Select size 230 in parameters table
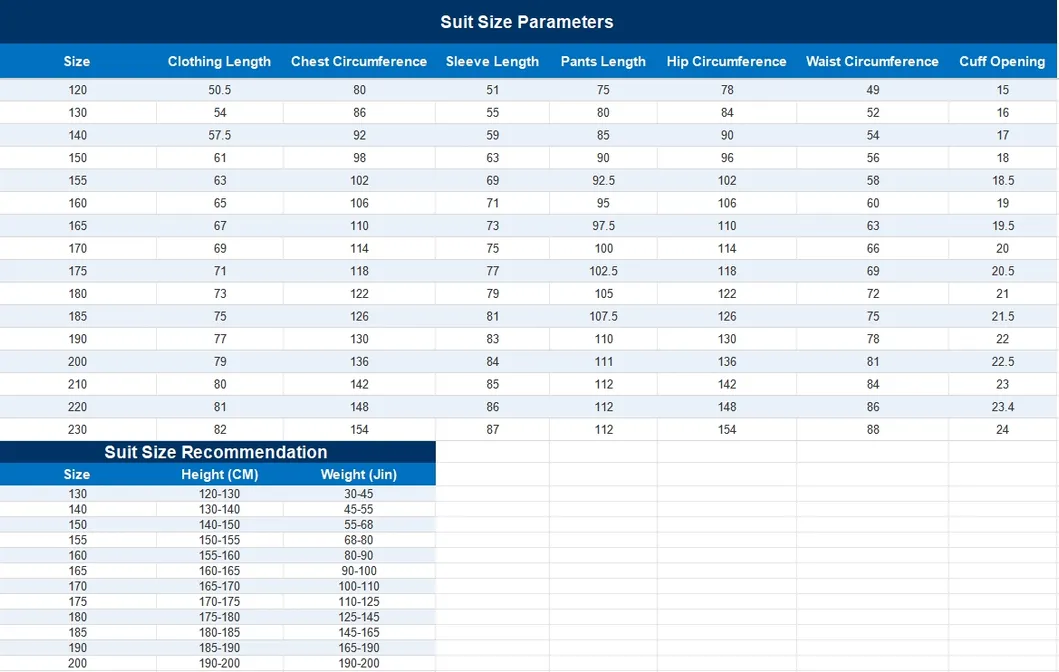 tap(78, 430)
